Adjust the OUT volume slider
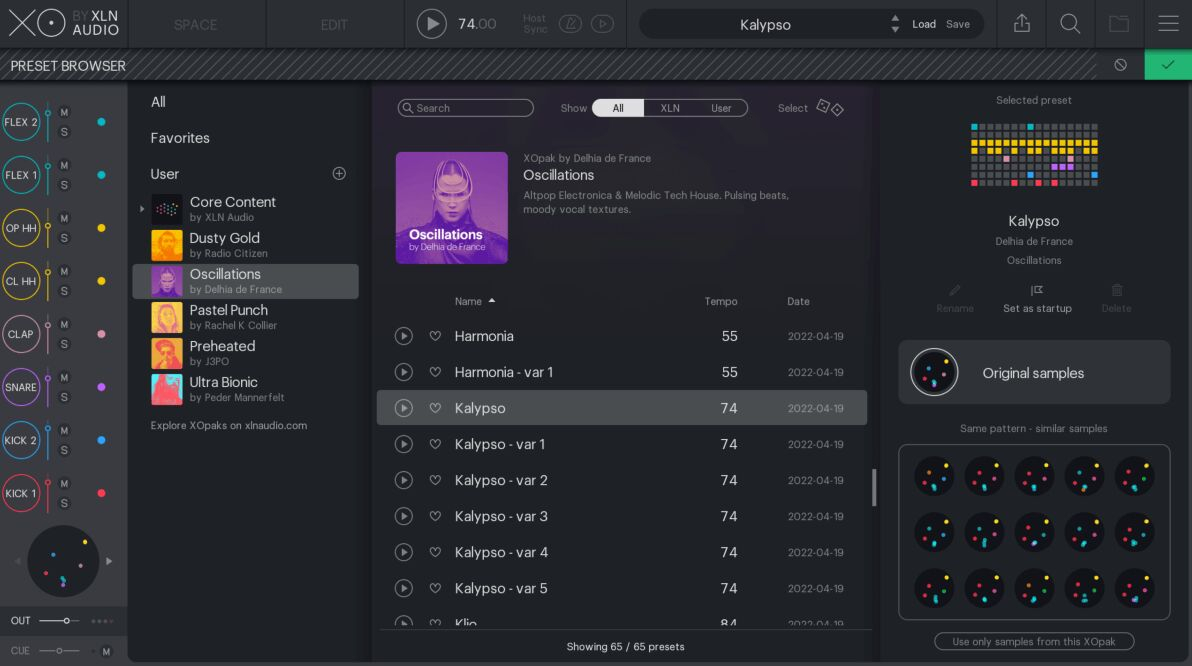Image resolution: width=1192 pixels, height=666 pixels. pyautogui.click(x=66, y=621)
